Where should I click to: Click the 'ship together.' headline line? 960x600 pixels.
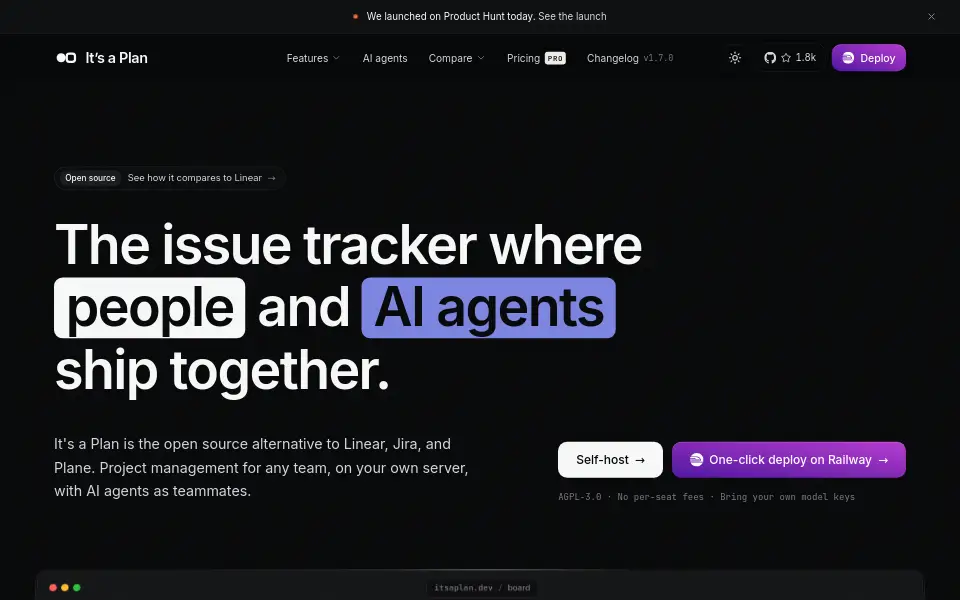point(222,371)
